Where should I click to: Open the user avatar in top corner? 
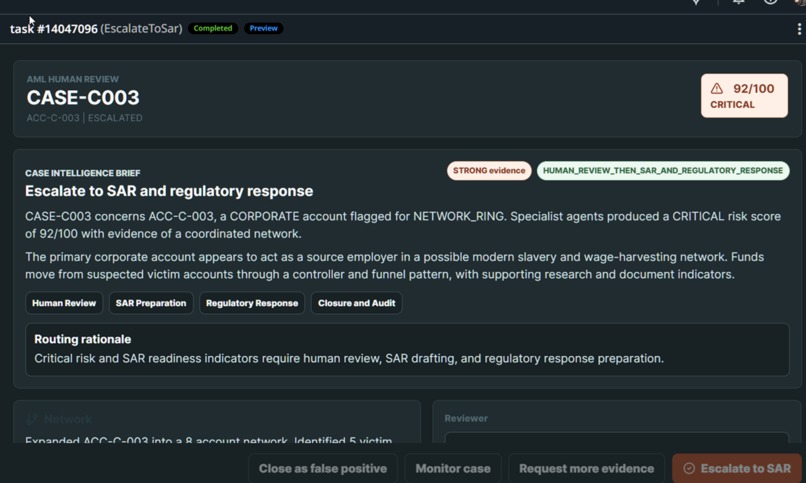[800, 2]
